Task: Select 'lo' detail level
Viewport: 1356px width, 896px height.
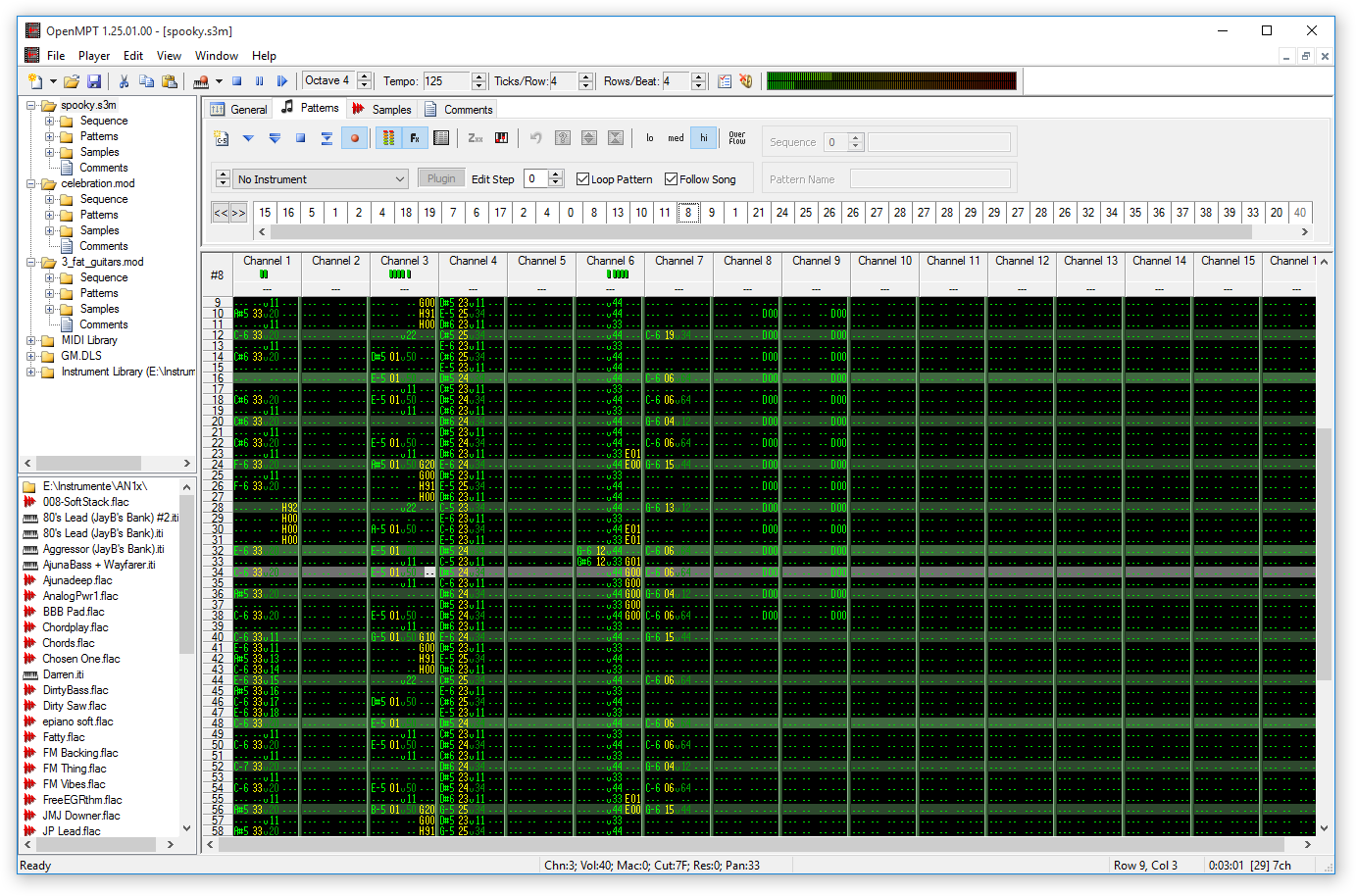Action: [649, 138]
